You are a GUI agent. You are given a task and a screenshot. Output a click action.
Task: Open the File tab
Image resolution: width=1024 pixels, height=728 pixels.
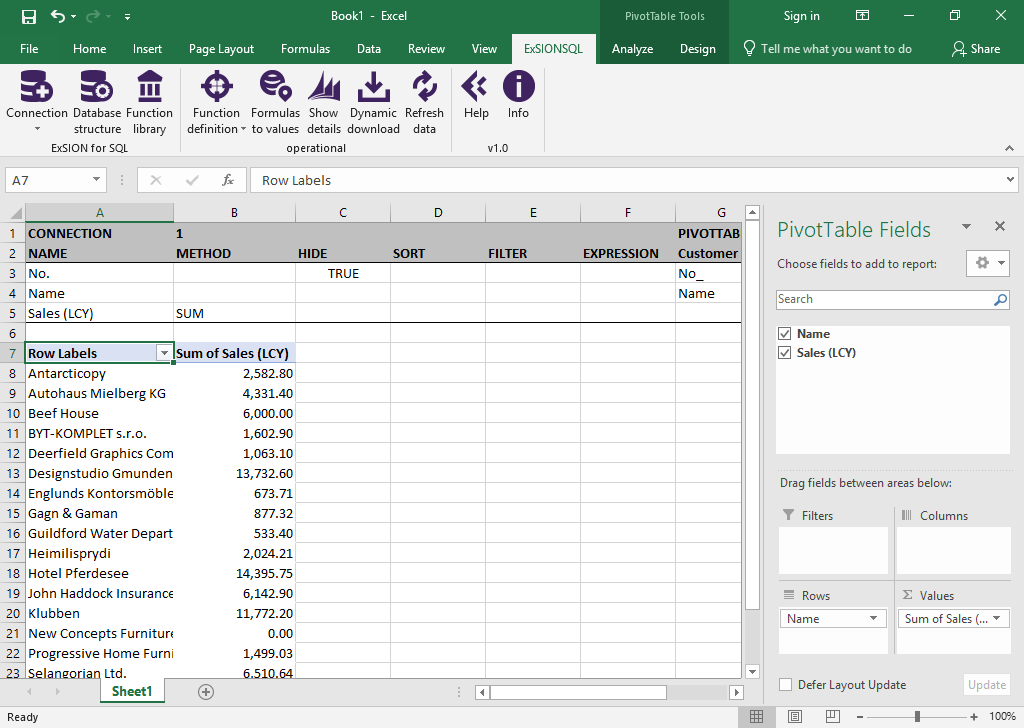[x=29, y=48]
